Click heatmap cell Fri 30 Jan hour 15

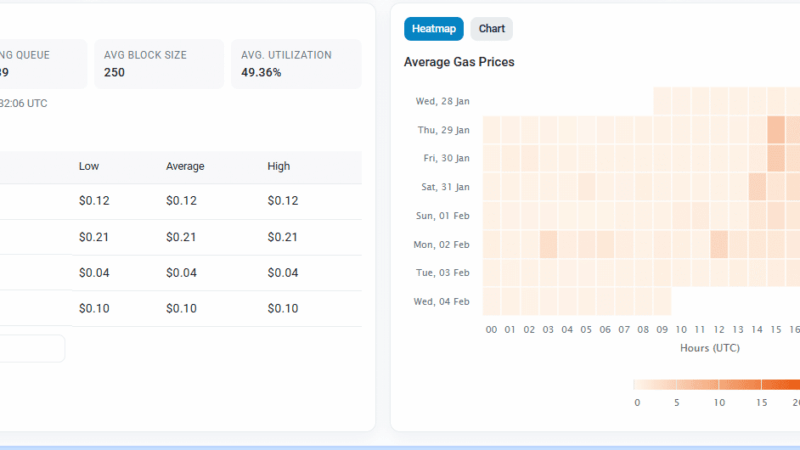pos(777,158)
